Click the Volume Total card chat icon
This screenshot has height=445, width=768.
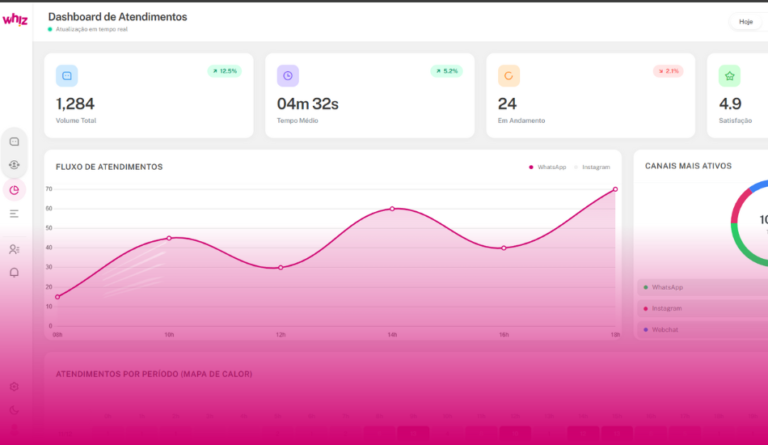[67, 75]
